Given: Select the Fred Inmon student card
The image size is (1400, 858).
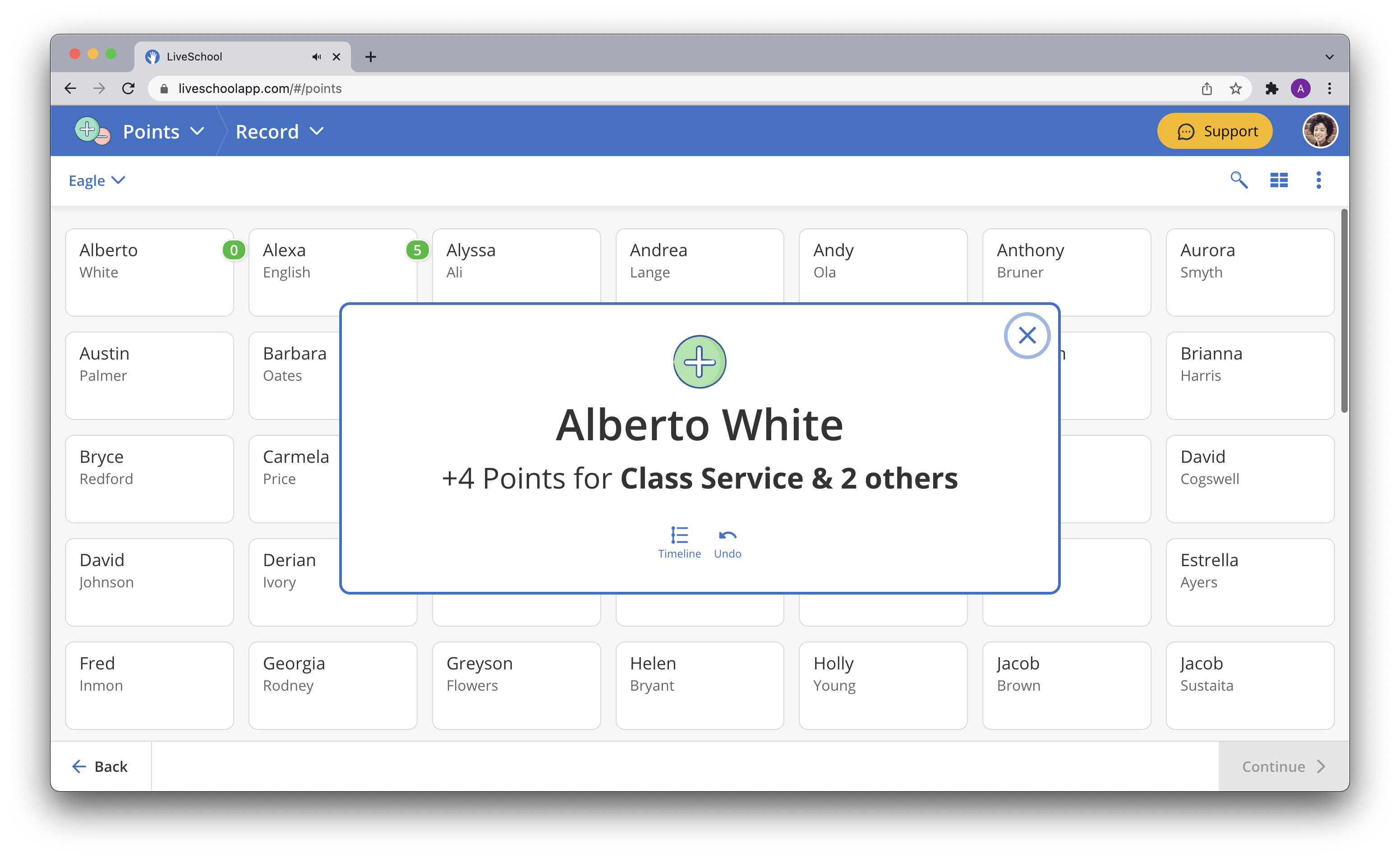Looking at the screenshot, I should click(149, 685).
